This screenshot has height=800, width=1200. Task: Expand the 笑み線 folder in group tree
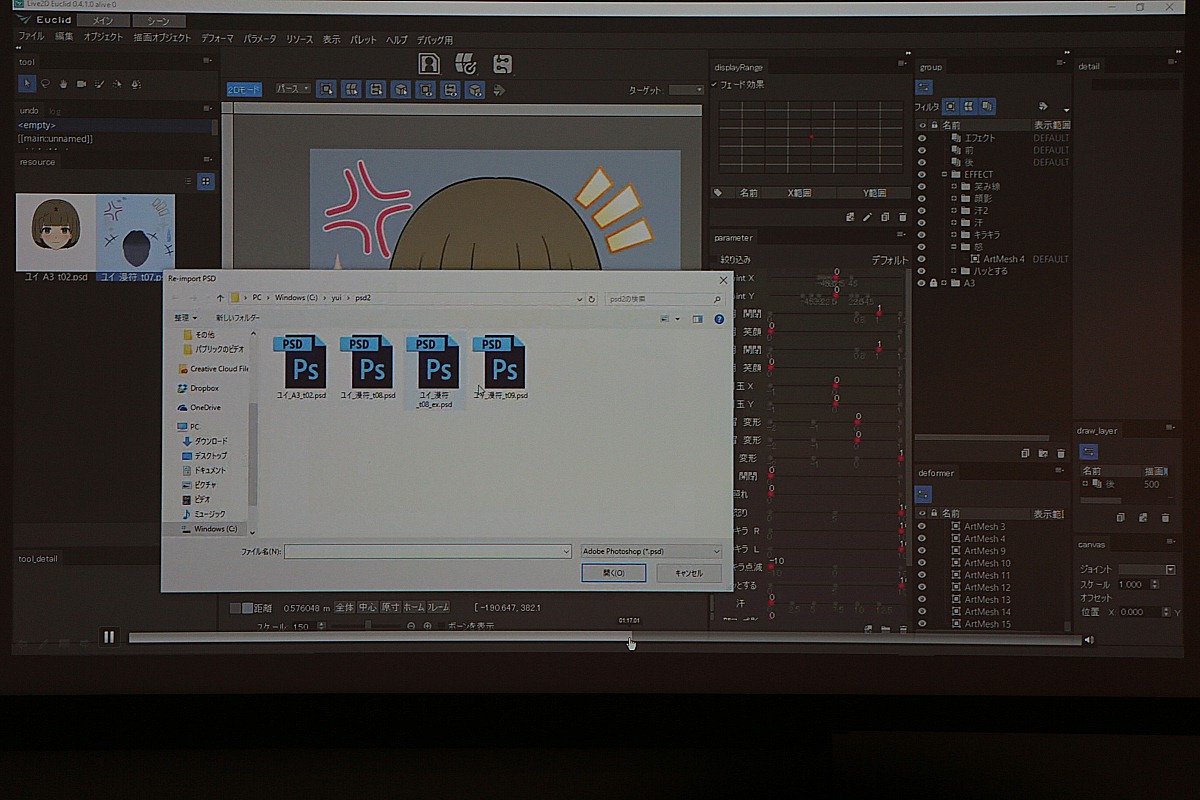[x=954, y=187]
